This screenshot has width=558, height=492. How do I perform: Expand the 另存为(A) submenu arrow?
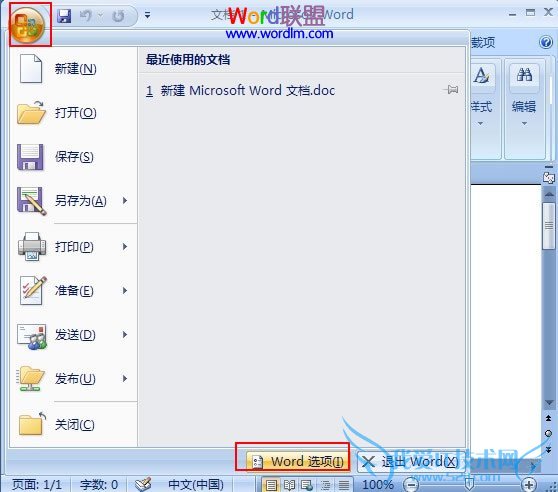[125, 201]
